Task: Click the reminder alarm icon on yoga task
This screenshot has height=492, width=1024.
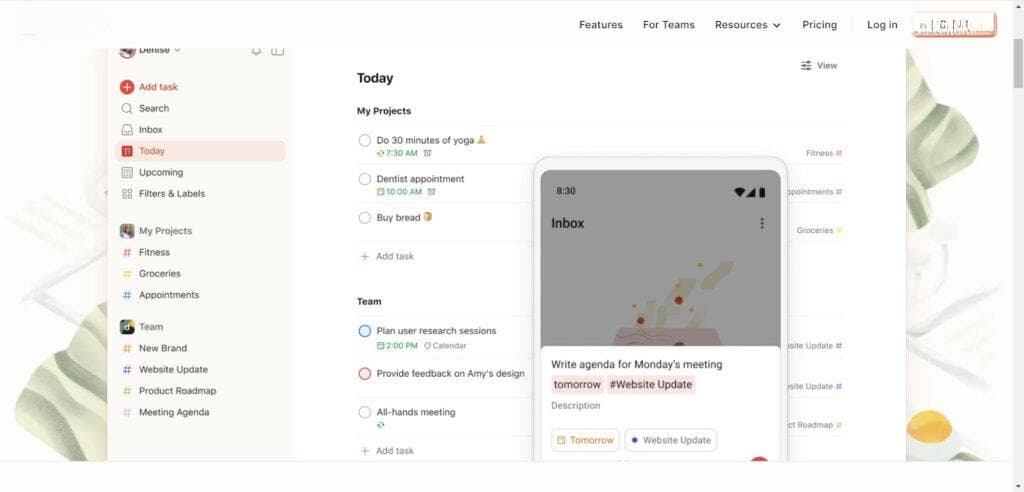Action: (427, 153)
